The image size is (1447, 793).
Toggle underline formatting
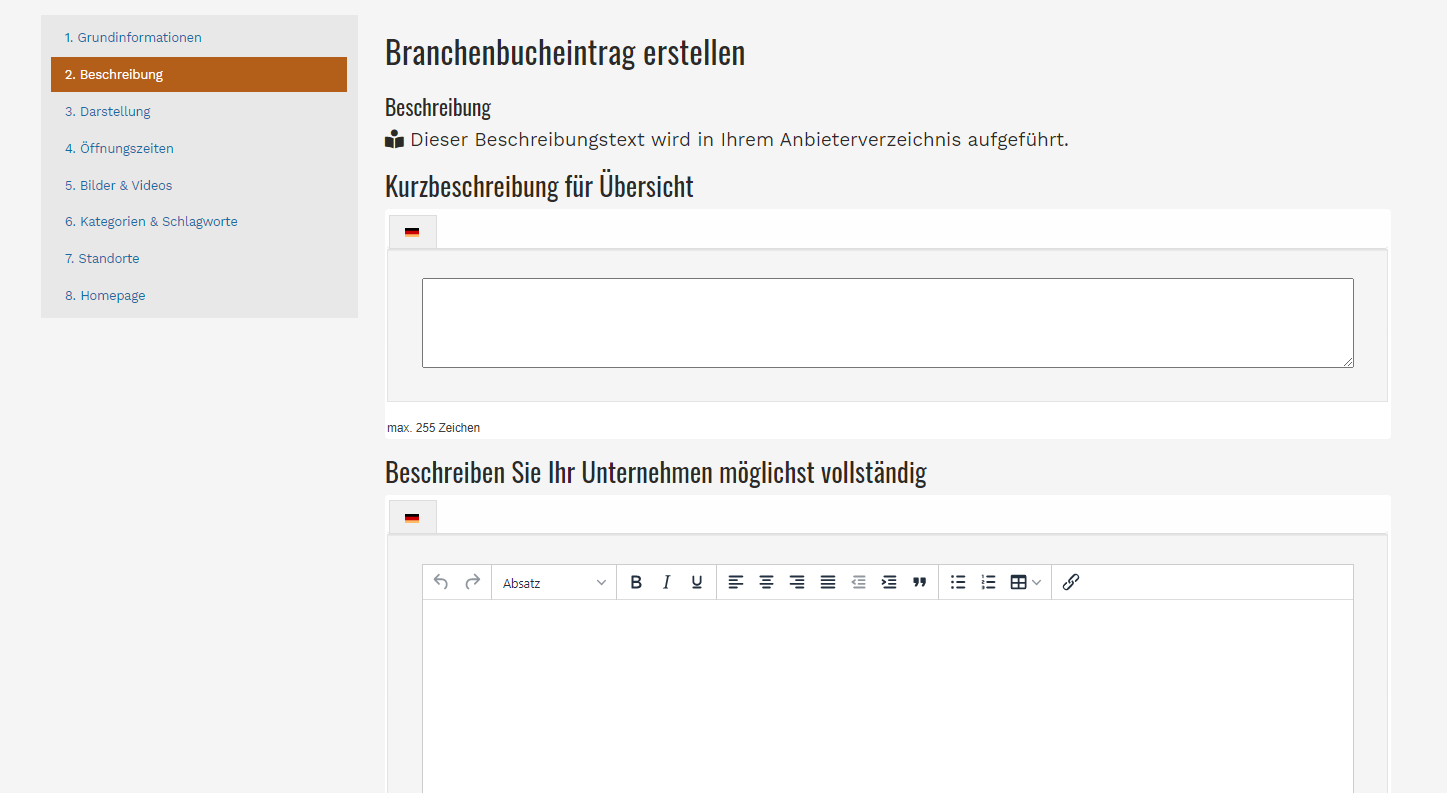[x=697, y=582]
